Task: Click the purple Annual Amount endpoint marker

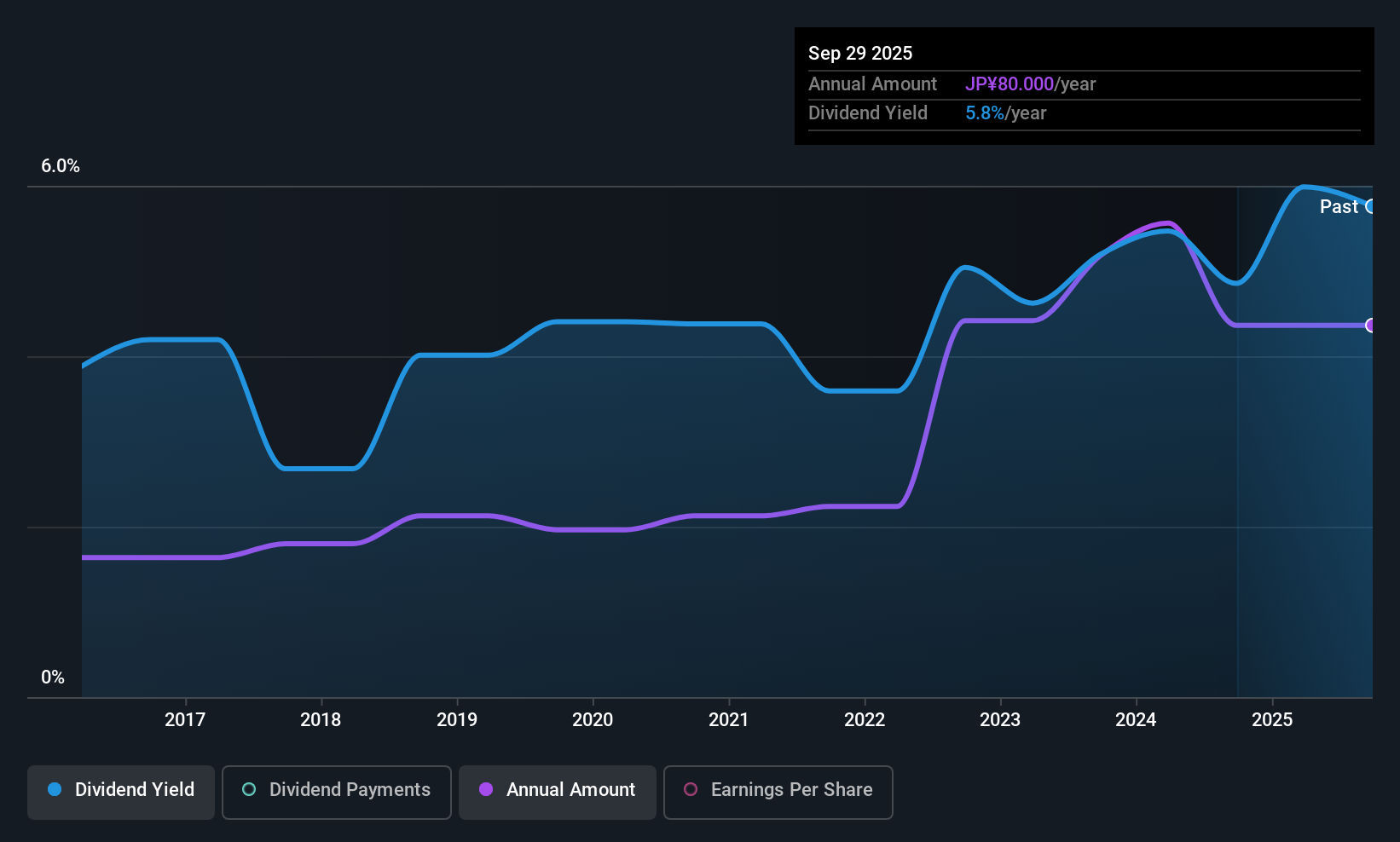Action: tap(1370, 325)
